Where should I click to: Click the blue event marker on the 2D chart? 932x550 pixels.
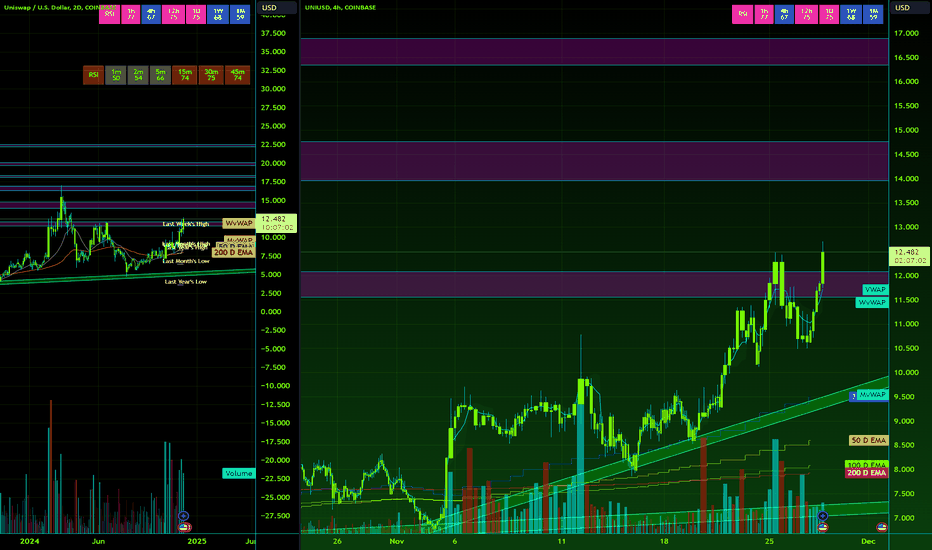click(x=184, y=516)
